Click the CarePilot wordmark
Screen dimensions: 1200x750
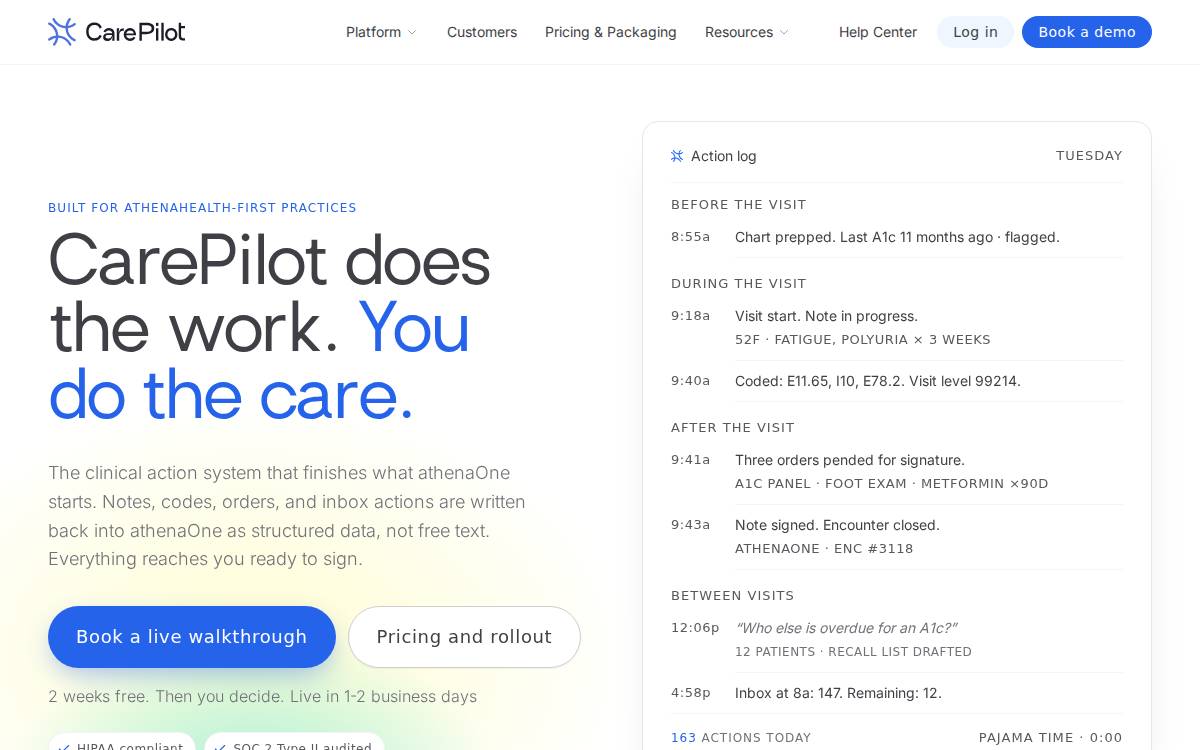(135, 32)
